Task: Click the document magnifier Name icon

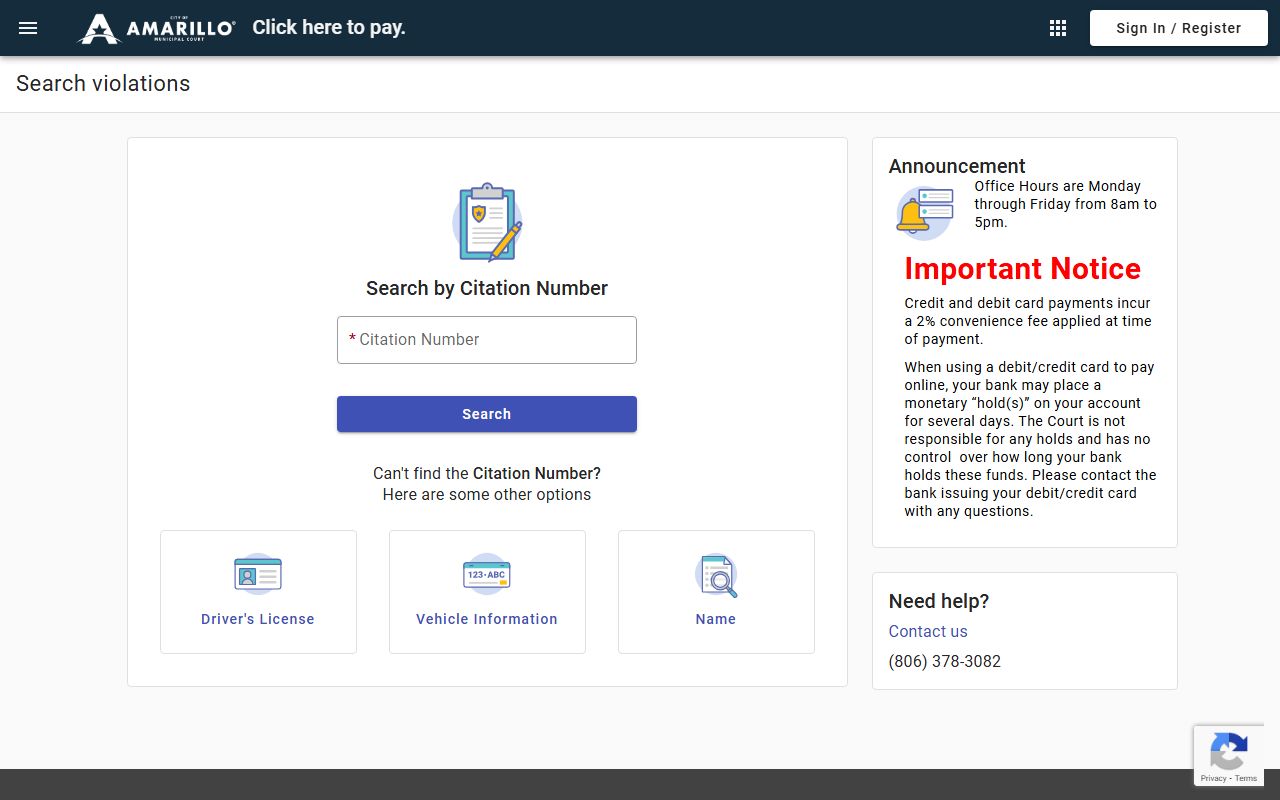Action: point(716,575)
